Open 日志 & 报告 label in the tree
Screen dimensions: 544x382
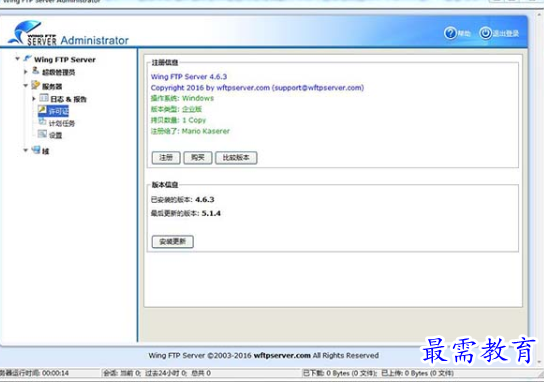(x=68, y=99)
